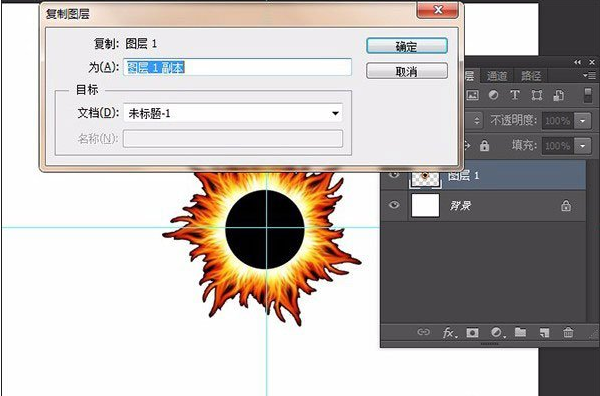Click the 不透明度 opacity value field
The image size is (600, 396).
558,121
